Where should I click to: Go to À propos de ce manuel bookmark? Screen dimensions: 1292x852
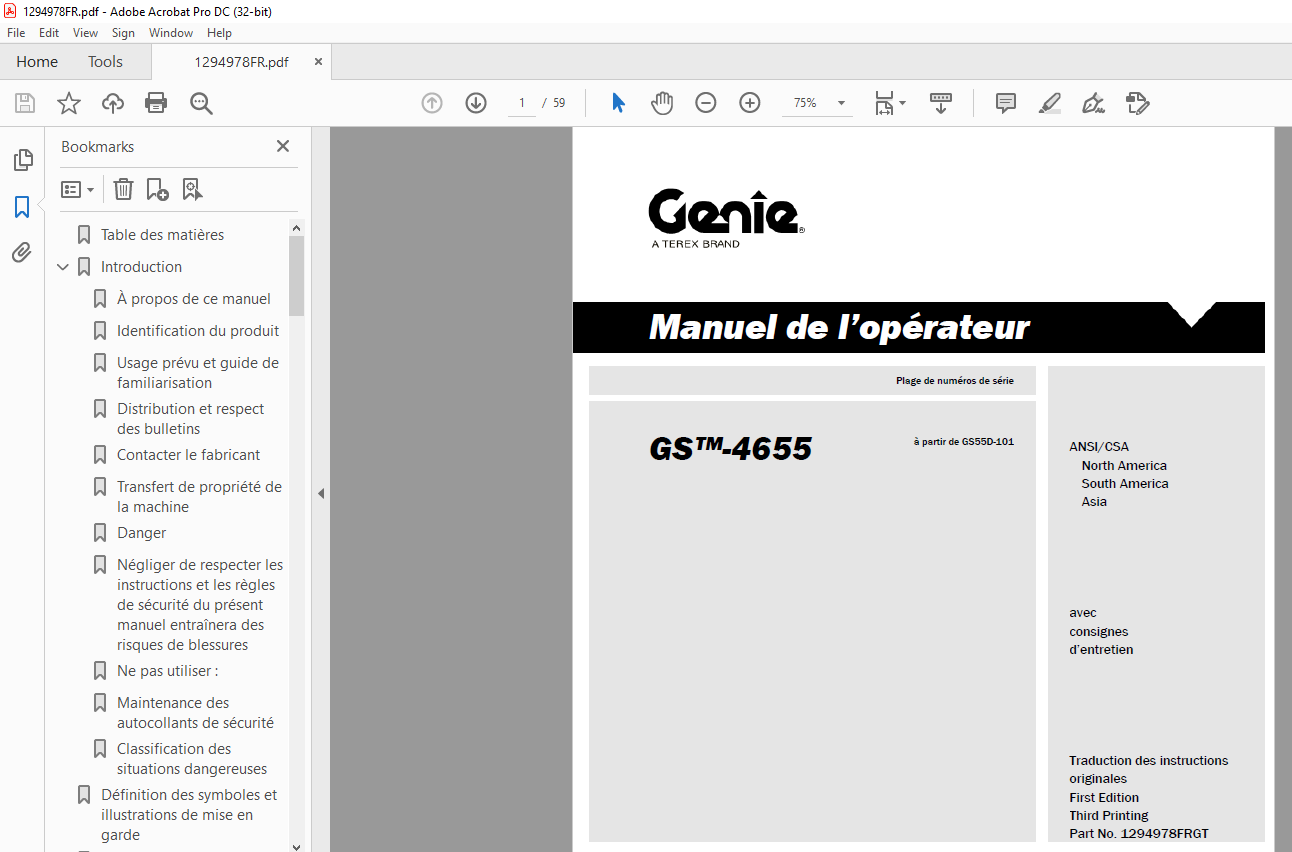pos(194,299)
